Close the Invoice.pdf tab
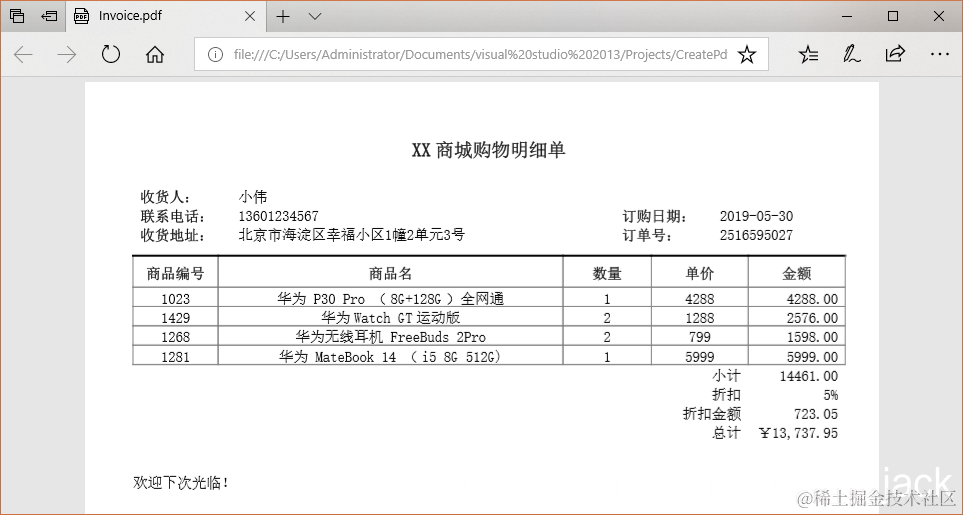 250,17
